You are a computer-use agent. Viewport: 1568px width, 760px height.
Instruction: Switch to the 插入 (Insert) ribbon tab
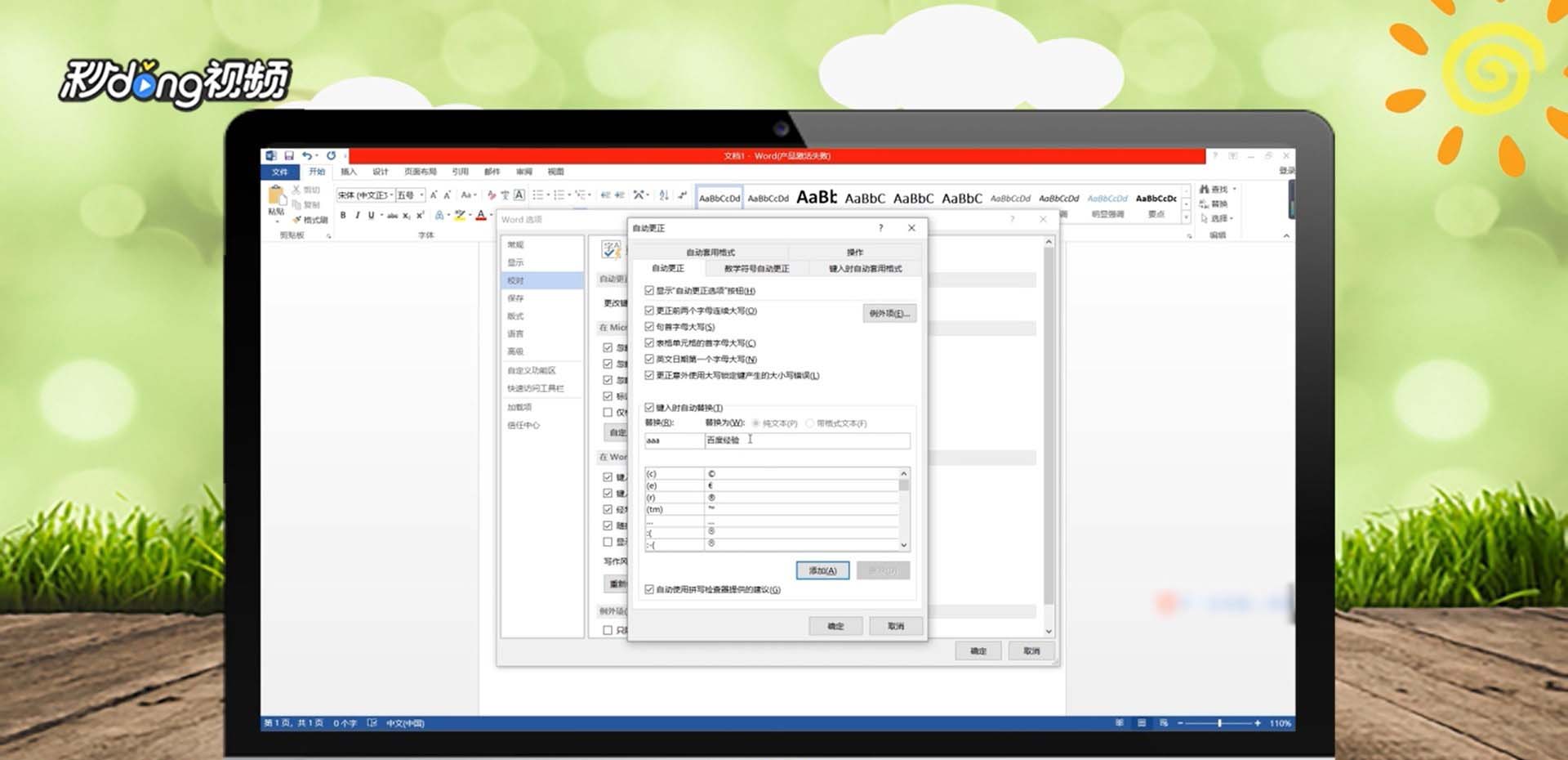[x=349, y=172]
